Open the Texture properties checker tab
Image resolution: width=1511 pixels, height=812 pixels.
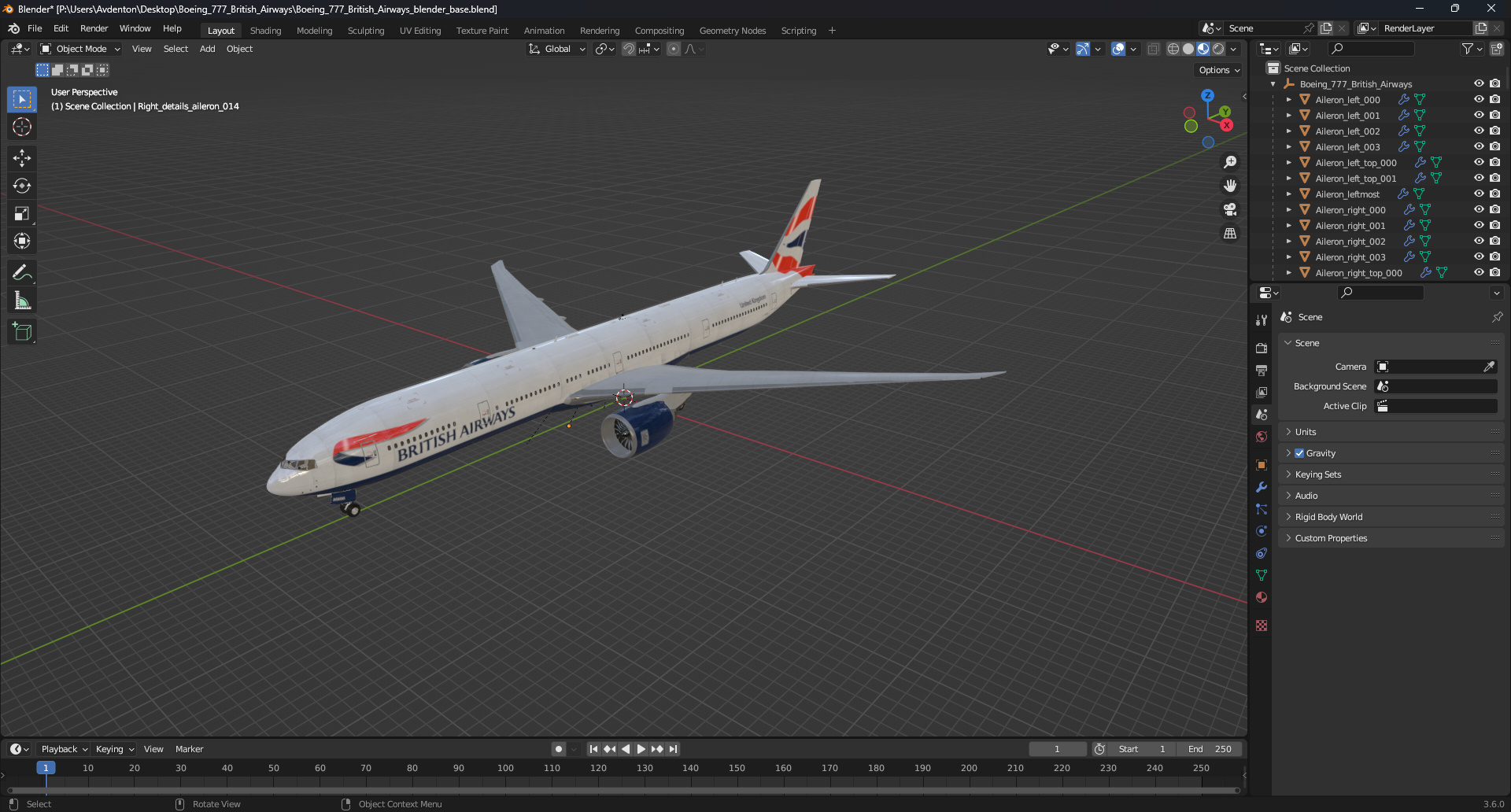(x=1262, y=626)
